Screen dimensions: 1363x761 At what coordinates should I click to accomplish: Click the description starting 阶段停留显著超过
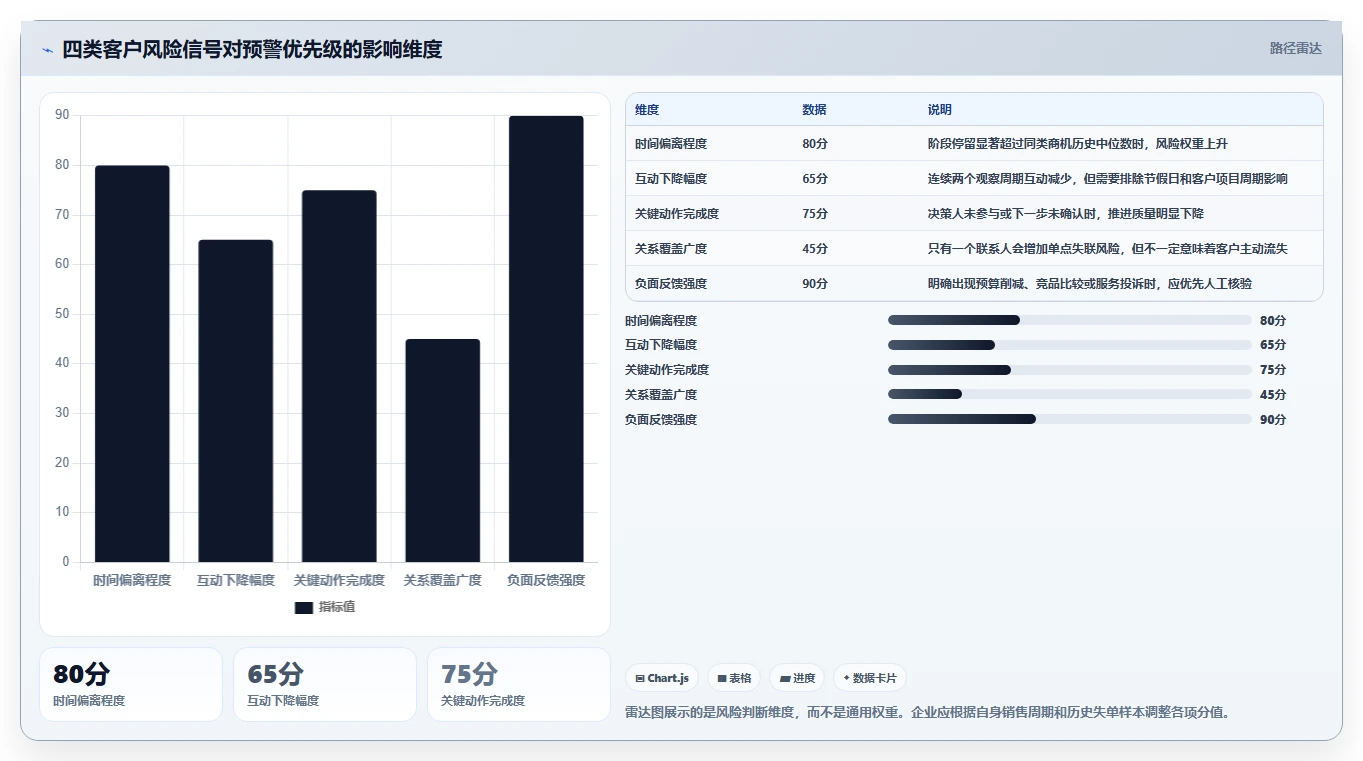(x=1078, y=144)
